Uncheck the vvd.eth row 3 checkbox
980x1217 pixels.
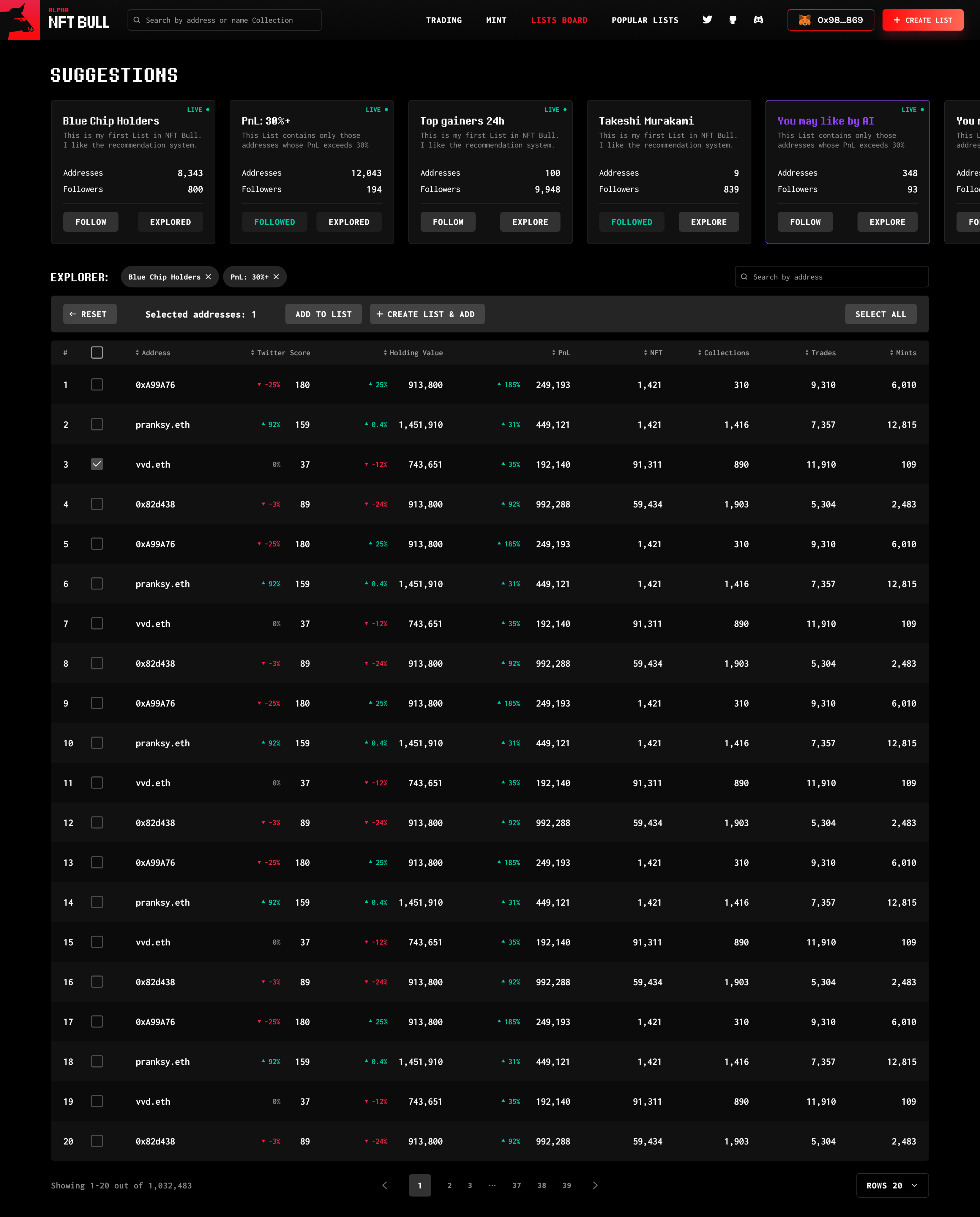click(x=97, y=464)
